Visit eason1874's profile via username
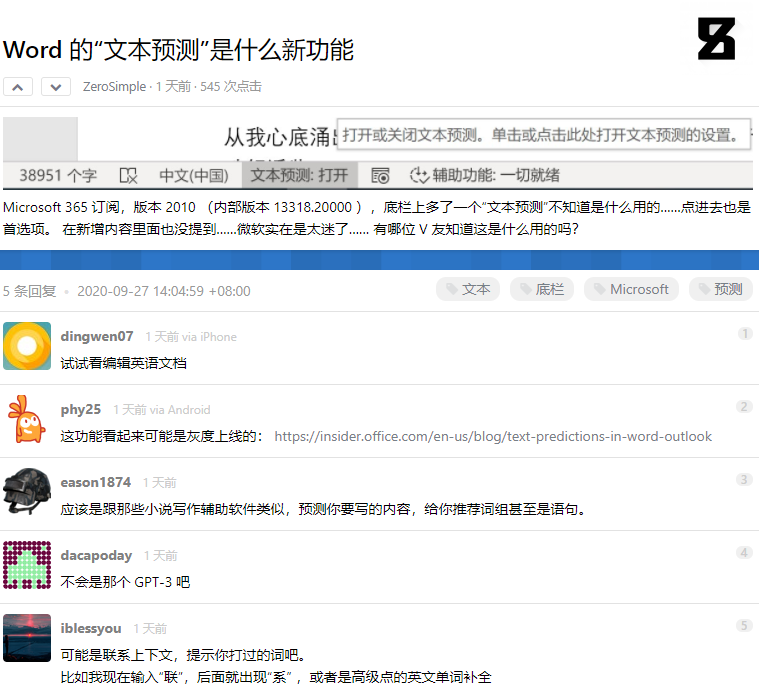The height and width of the screenshot is (690, 759). tap(95, 482)
